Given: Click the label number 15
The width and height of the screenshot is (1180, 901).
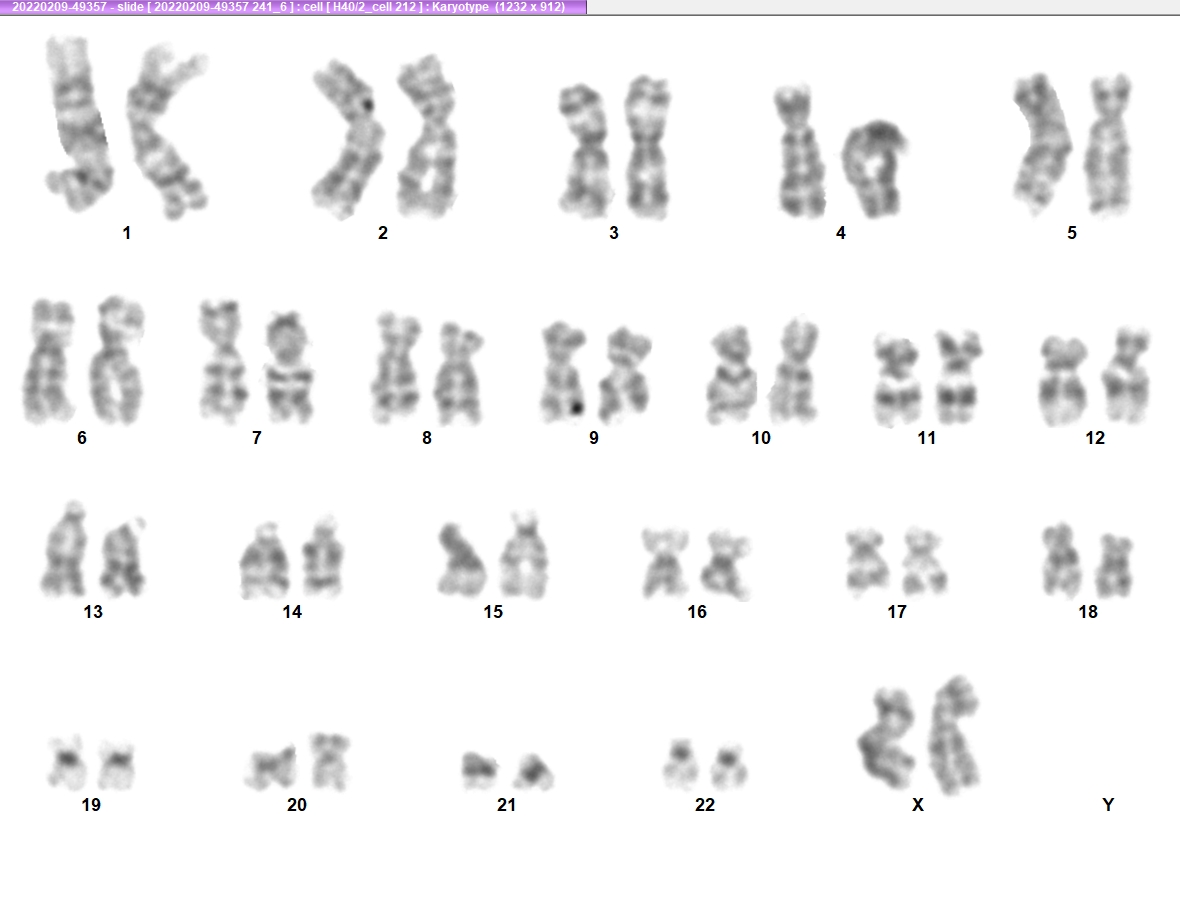Looking at the screenshot, I should point(493,612).
